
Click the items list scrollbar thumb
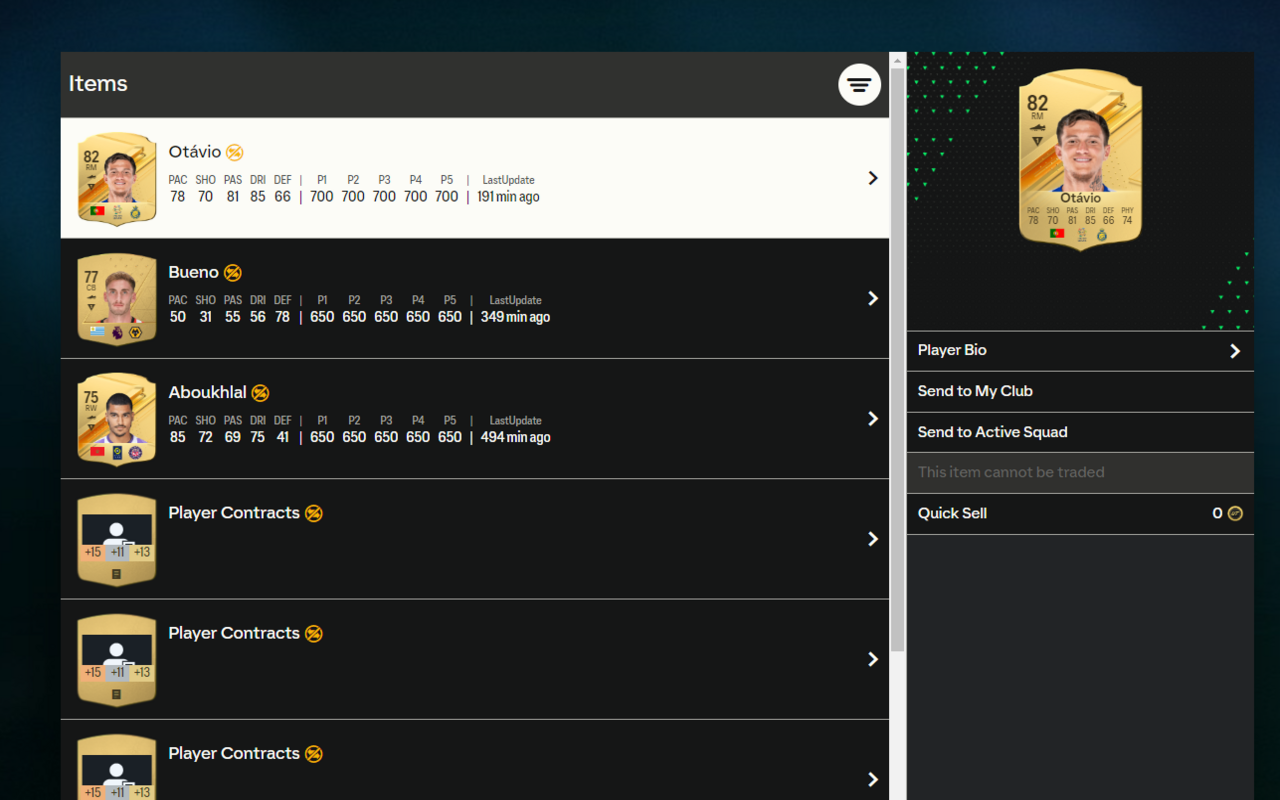tap(897, 360)
